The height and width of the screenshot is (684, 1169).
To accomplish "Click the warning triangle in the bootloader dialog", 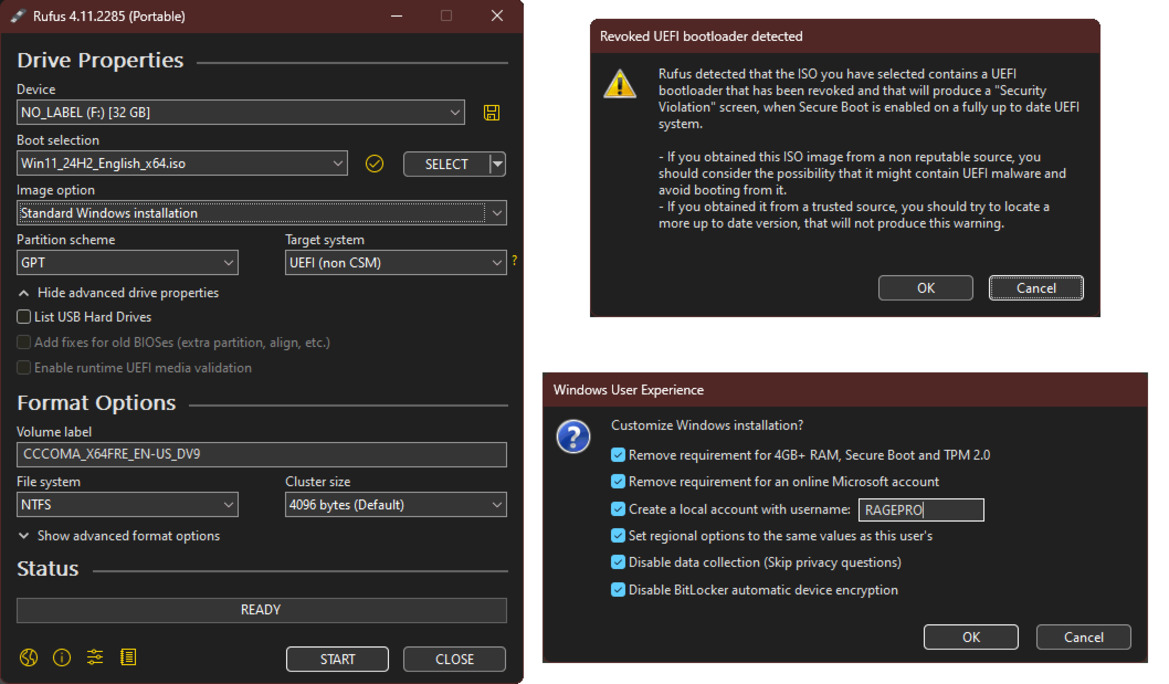I will (x=621, y=86).
